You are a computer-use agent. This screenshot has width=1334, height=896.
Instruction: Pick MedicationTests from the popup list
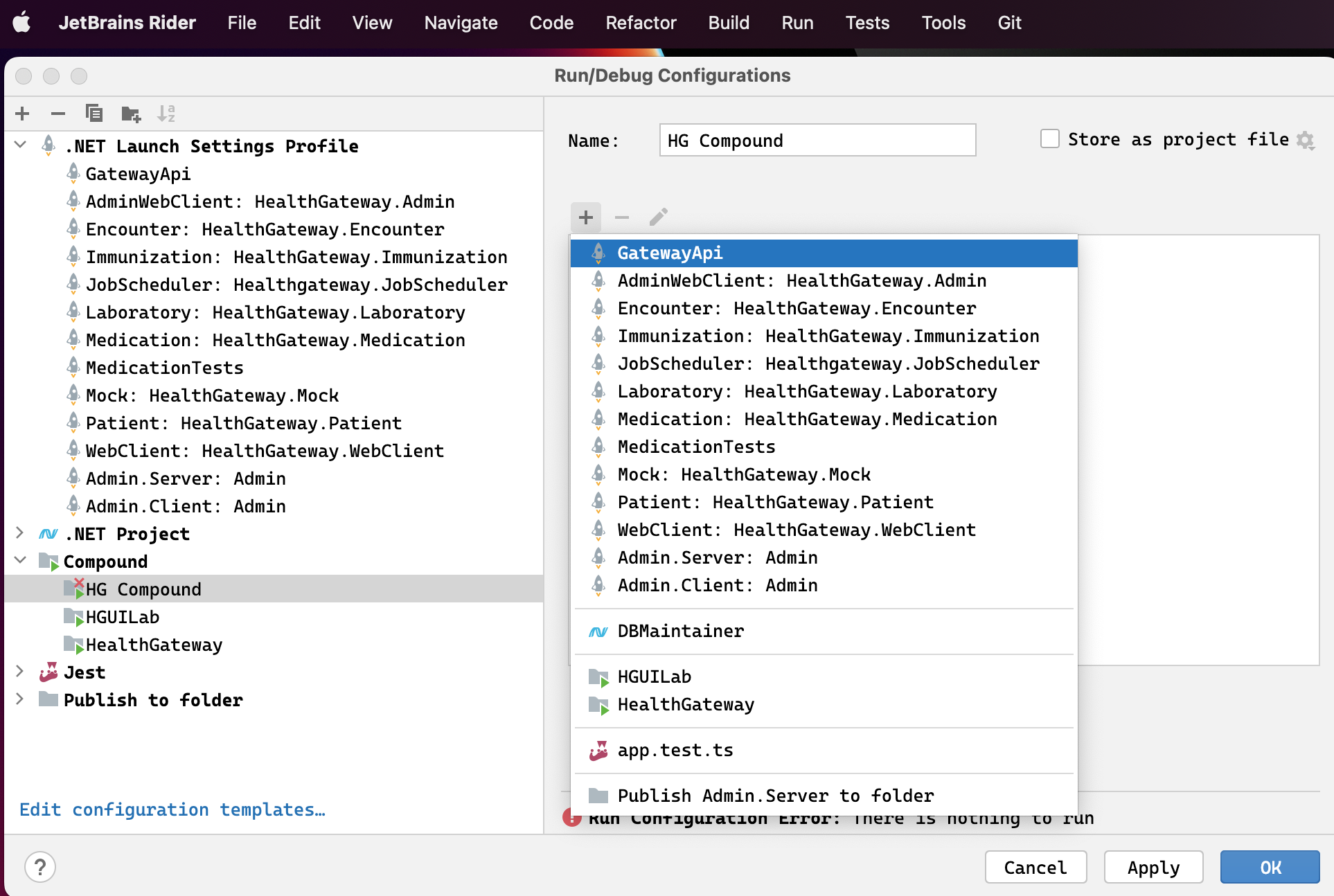tap(824, 447)
